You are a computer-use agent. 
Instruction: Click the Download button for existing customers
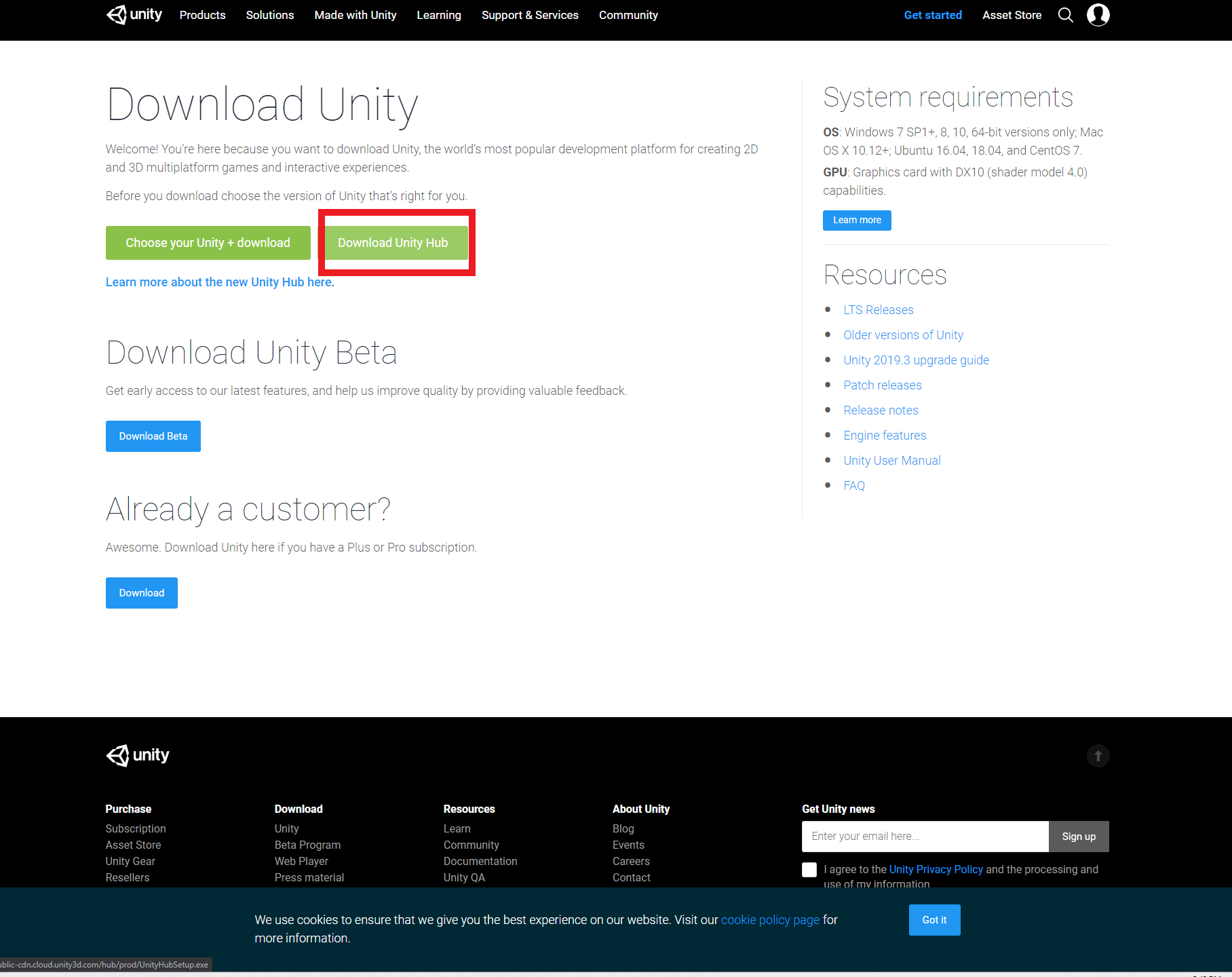point(142,593)
